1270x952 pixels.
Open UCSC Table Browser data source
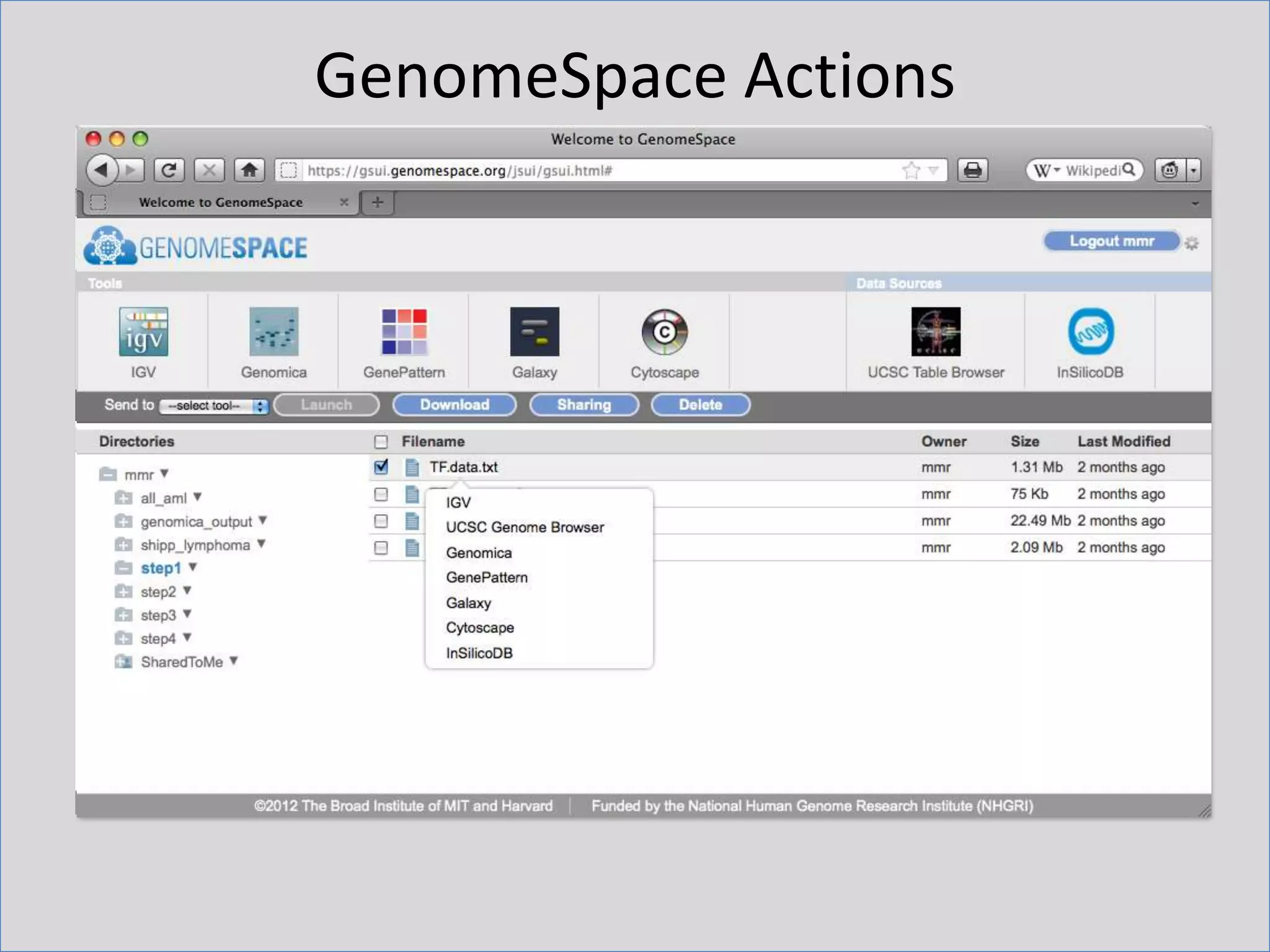point(936,332)
